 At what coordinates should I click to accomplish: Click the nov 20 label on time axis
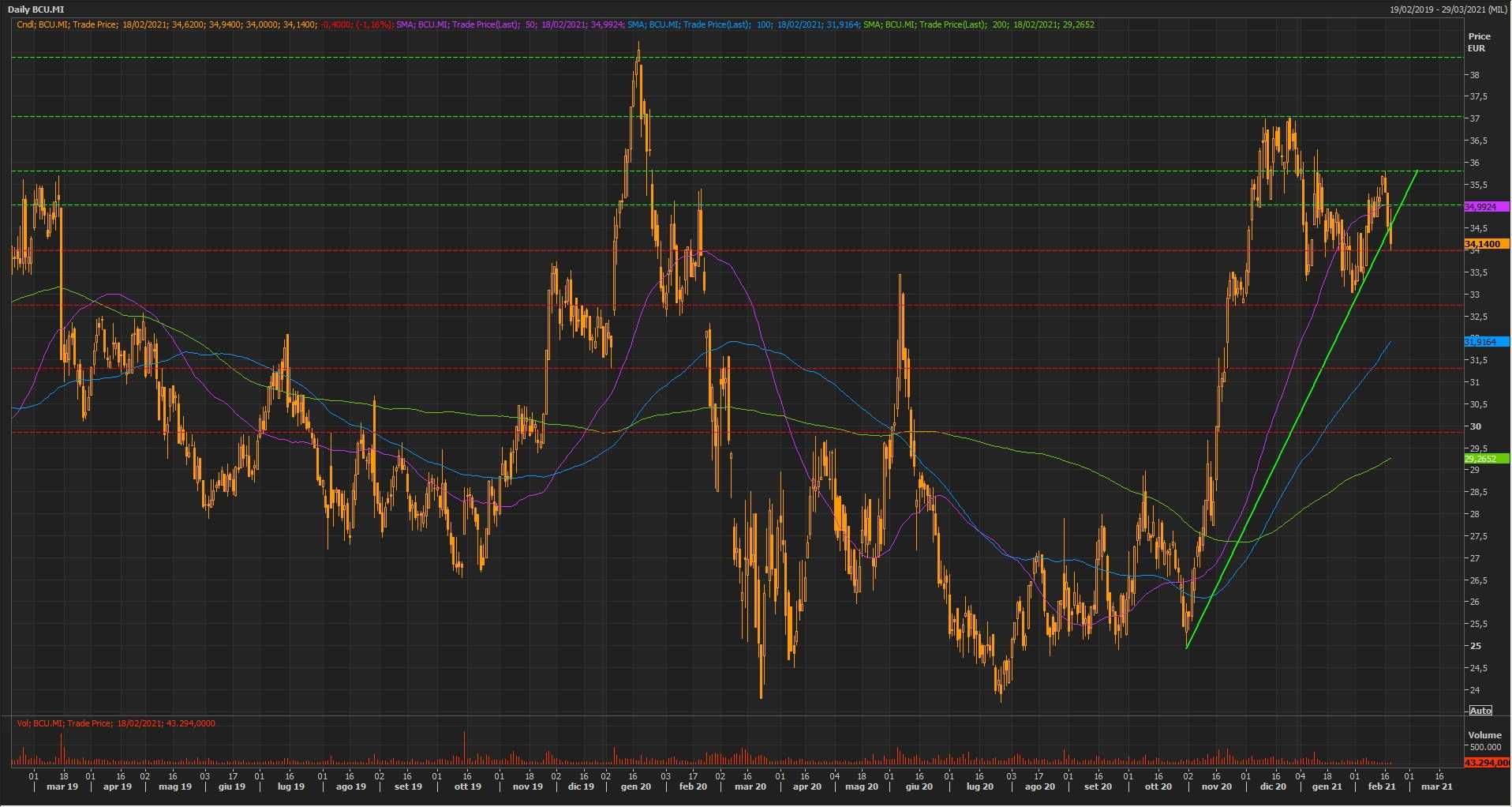[x=1216, y=786]
